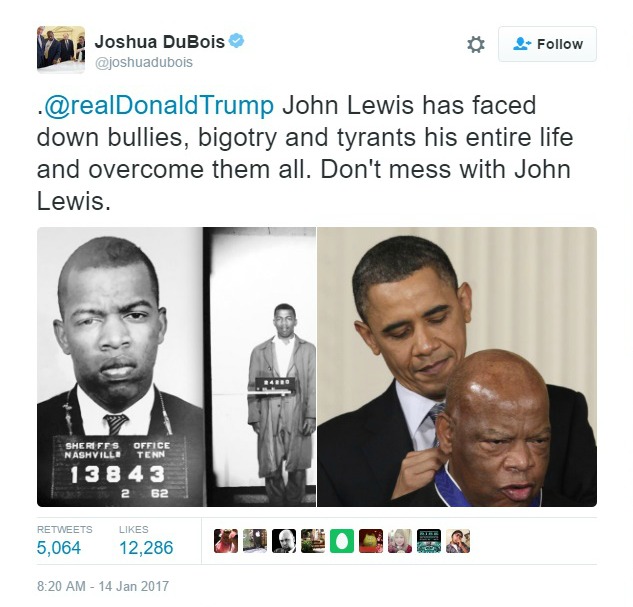This screenshot has width=633, height=607.
Task: Open the green egg avatar
Action: pyautogui.click(x=342, y=541)
